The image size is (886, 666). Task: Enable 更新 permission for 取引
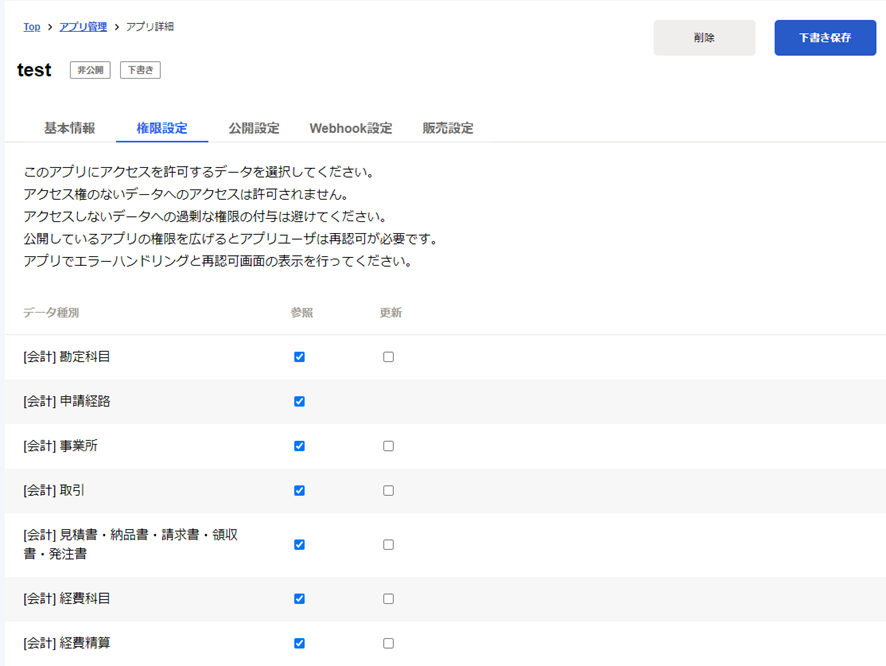pyautogui.click(x=388, y=491)
